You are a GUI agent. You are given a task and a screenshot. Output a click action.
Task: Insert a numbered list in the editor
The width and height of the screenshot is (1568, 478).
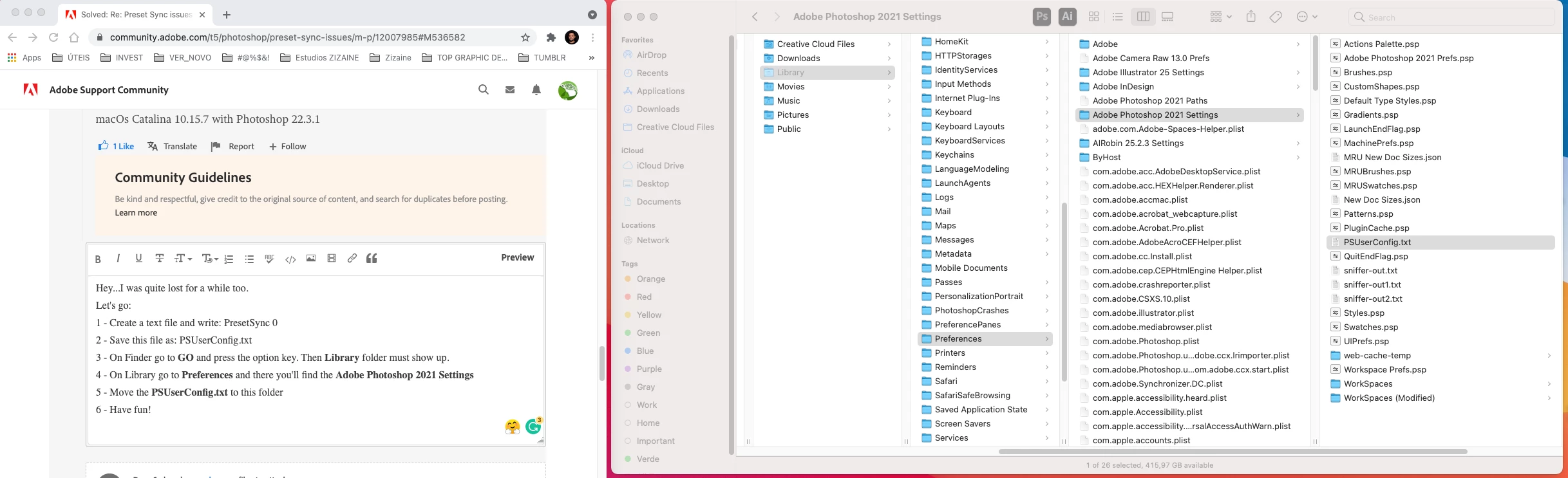229,259
